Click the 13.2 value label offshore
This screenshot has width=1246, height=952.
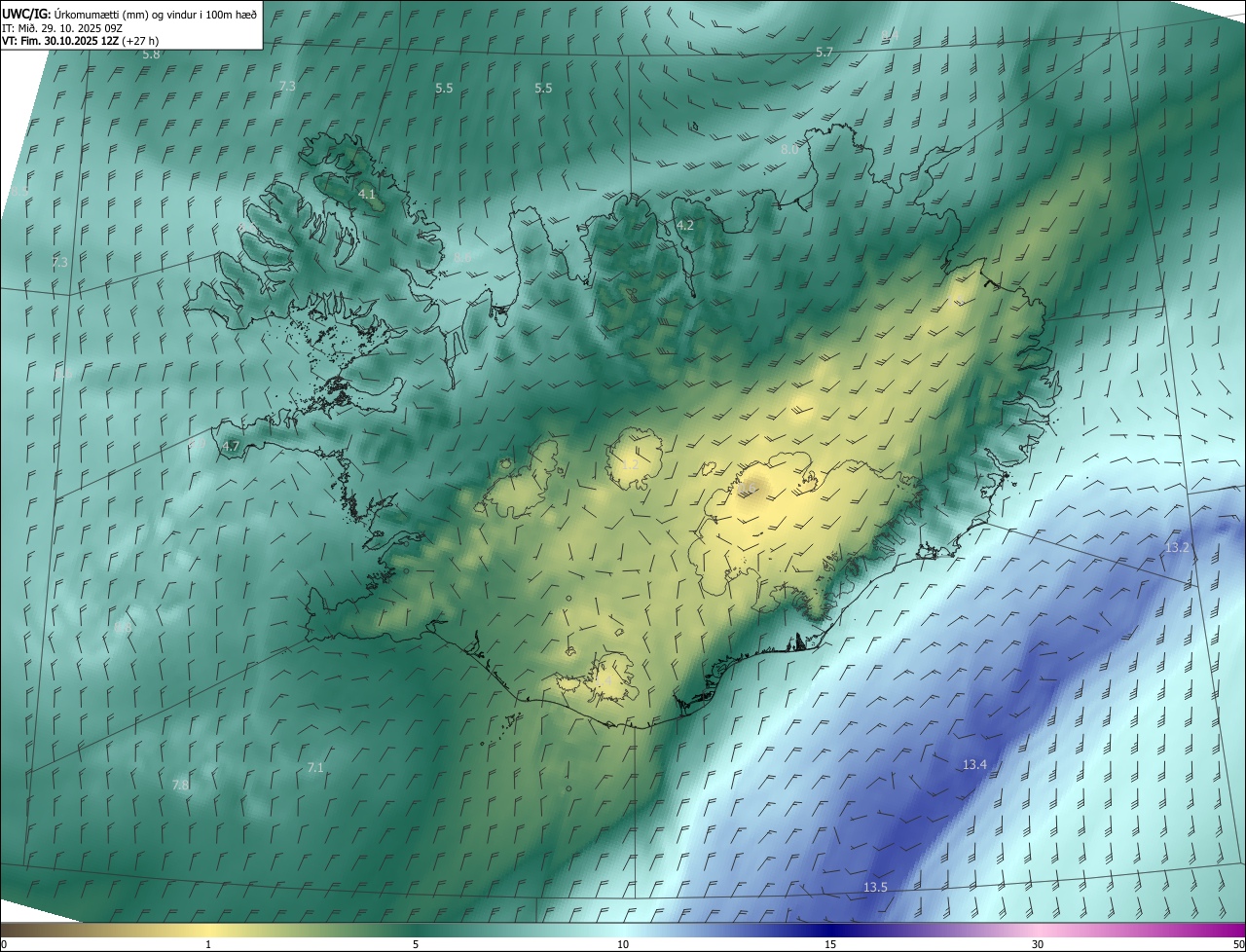[x=1178, y=548]
